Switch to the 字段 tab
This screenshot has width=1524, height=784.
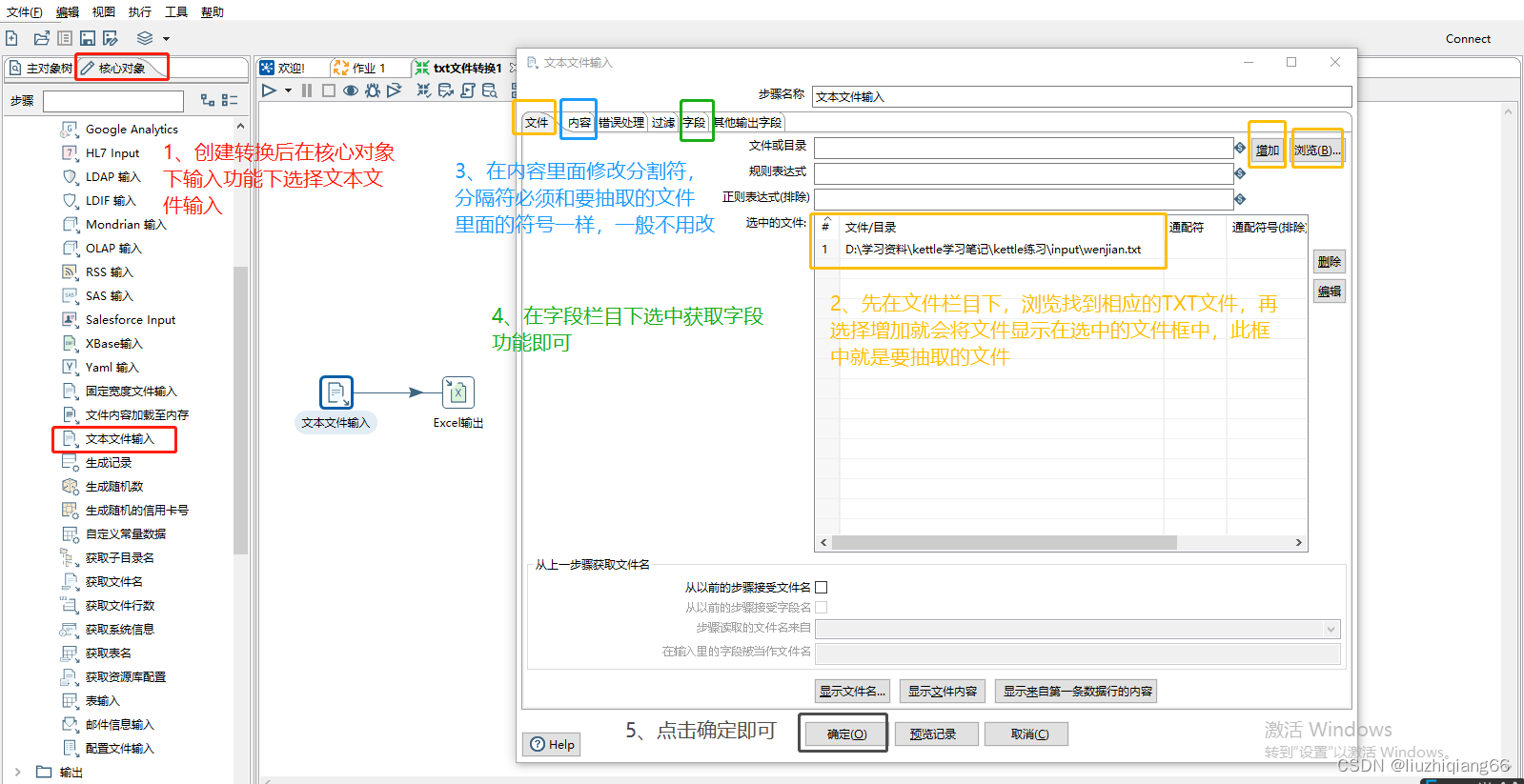tap(695, 122)
